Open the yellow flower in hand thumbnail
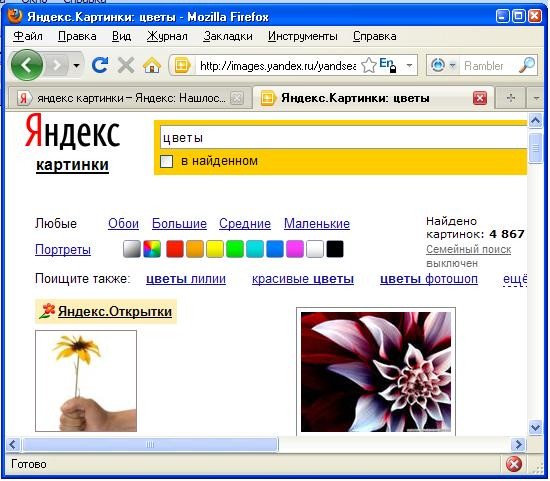The width and height of the screenshot is (550, 481). click(x=86, y=381)
